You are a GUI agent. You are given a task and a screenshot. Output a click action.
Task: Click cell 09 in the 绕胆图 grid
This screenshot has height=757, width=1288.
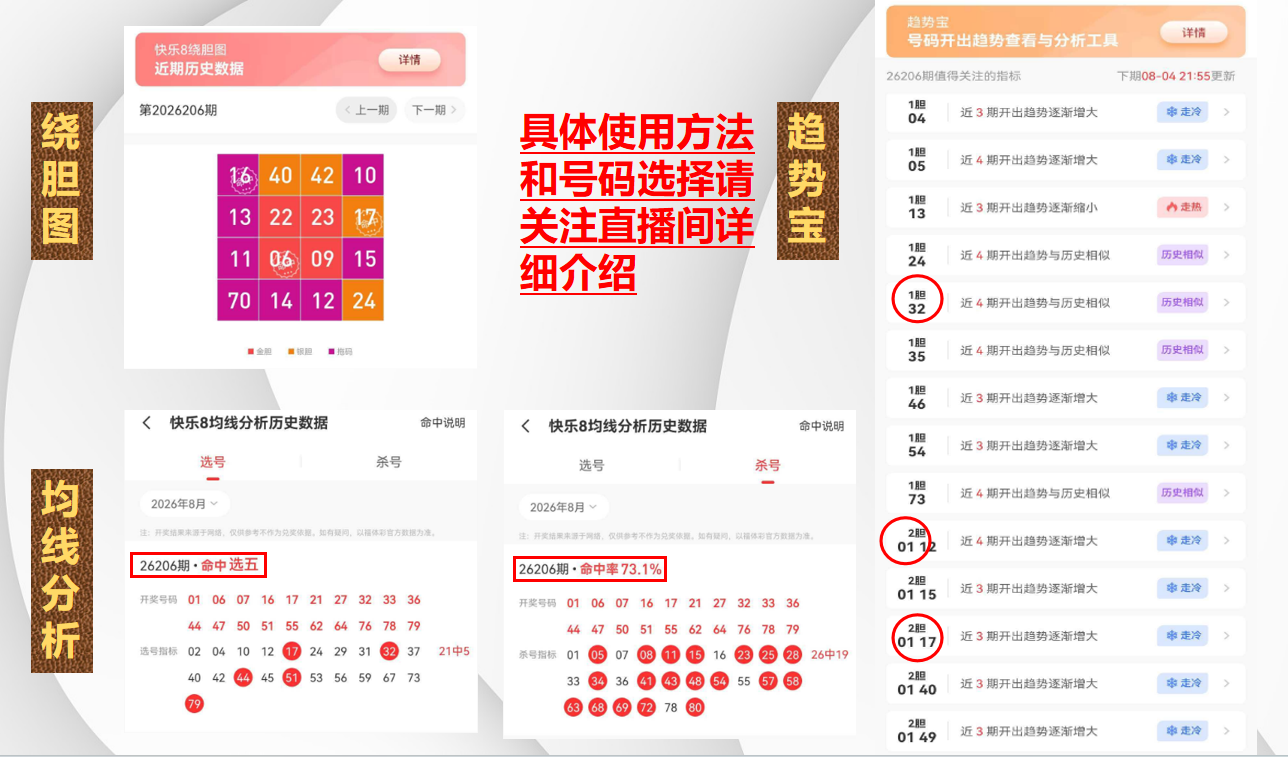point(322,259)
